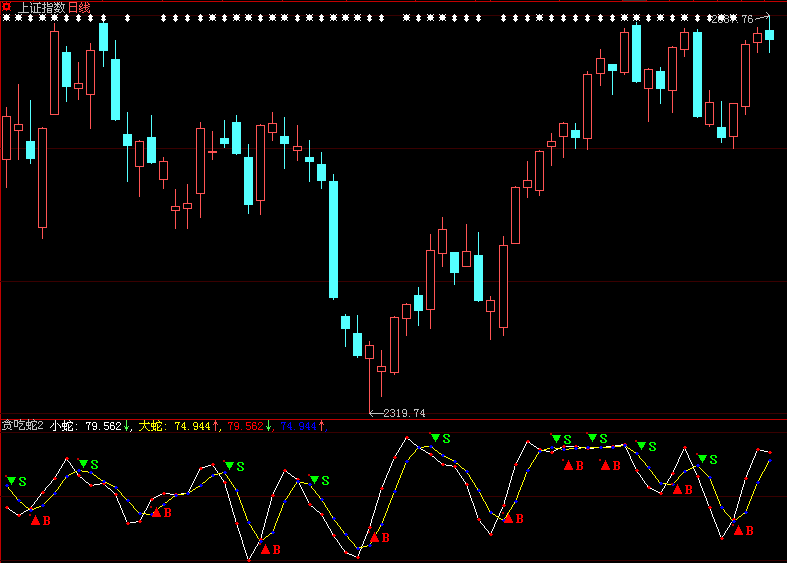The image size is (787, 563).
Task: Click the 贪吃蛇2 indicator name
Action: click(23, 426)
